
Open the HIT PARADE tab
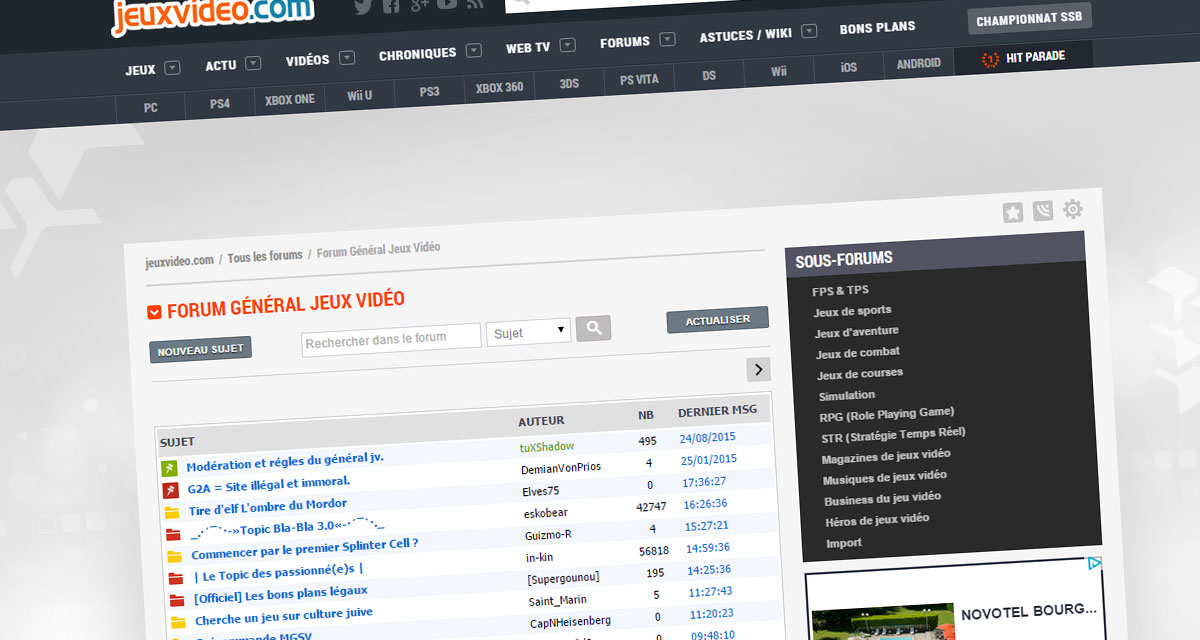pos(1023,57)
